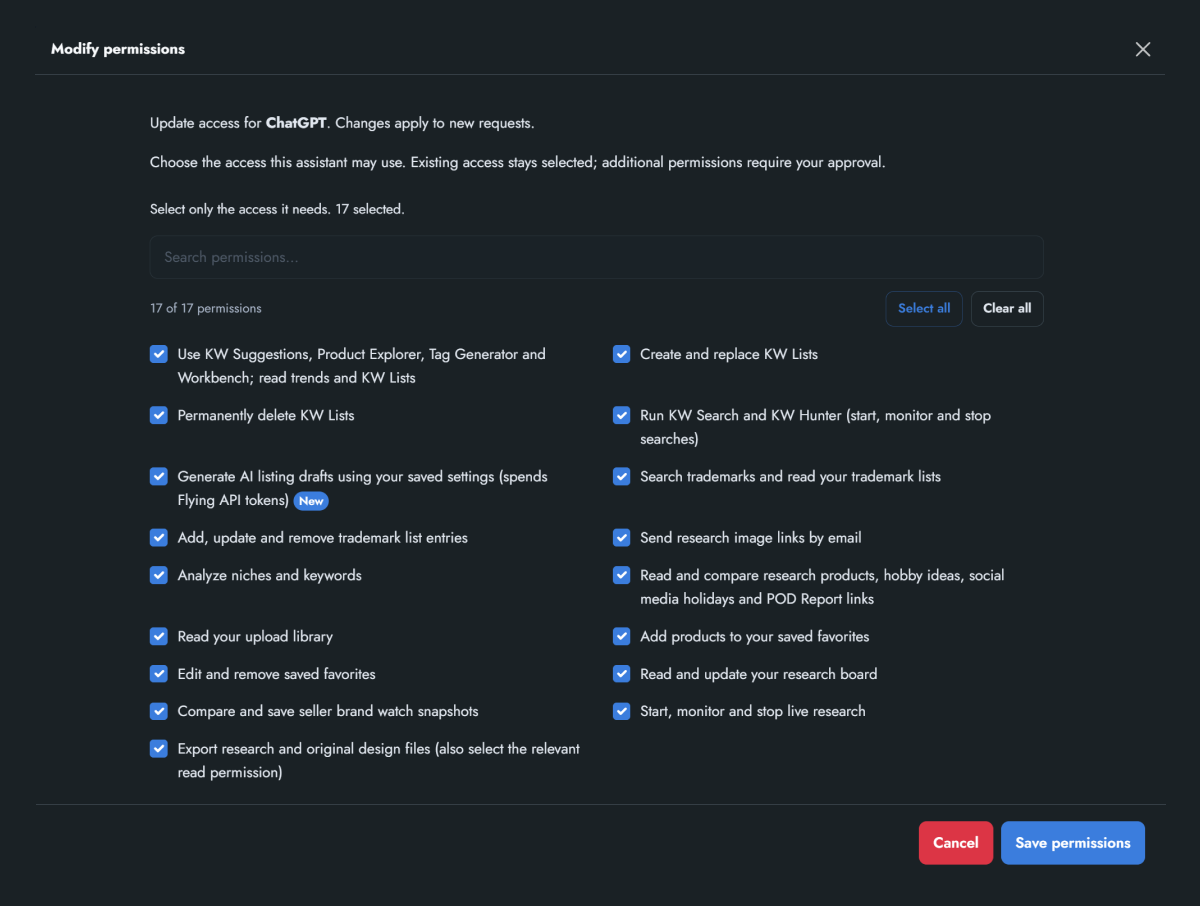Screen dimensions: 1200x906
Task: Click 'Choose the access this assistant may use' text
Action: (x=278, y=162)
